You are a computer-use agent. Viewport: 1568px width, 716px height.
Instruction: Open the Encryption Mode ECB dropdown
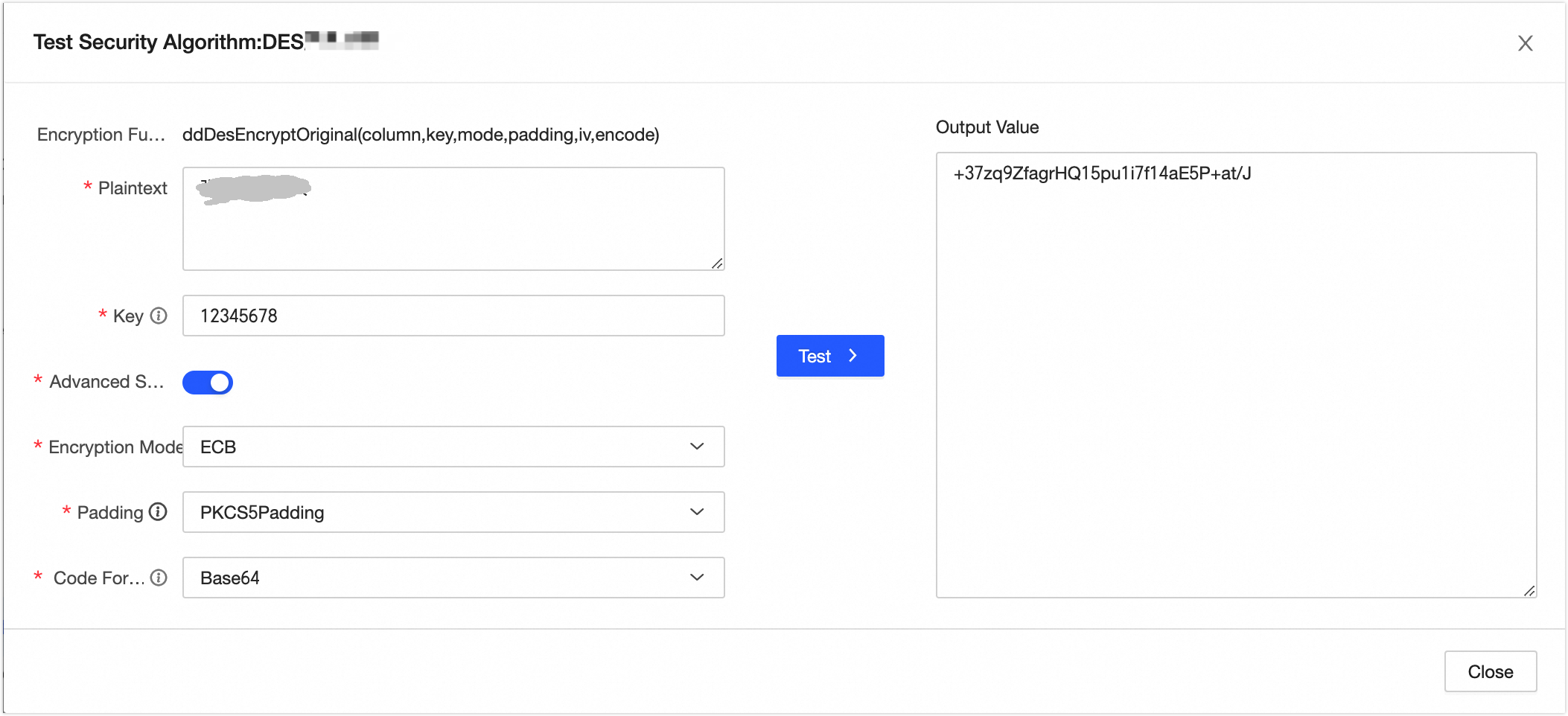click(453, 447)
